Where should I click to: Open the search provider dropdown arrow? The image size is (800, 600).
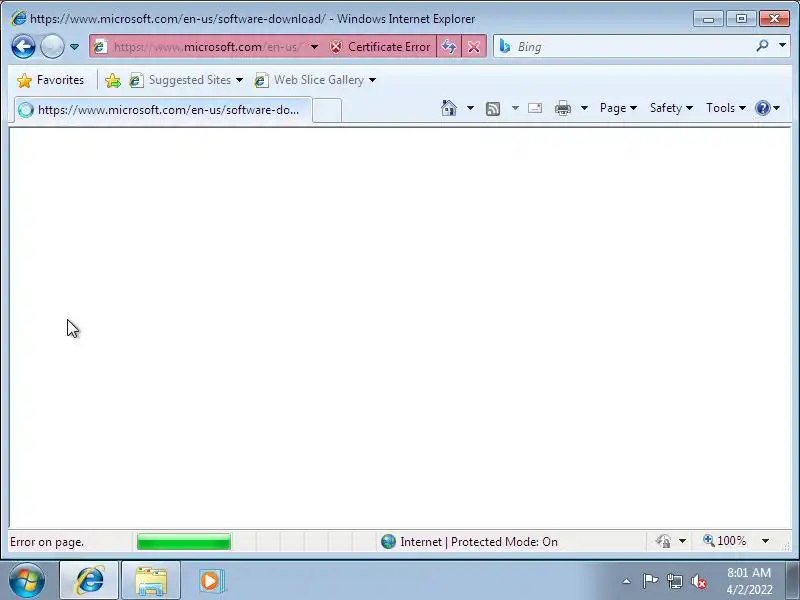[x=782, y=46]
